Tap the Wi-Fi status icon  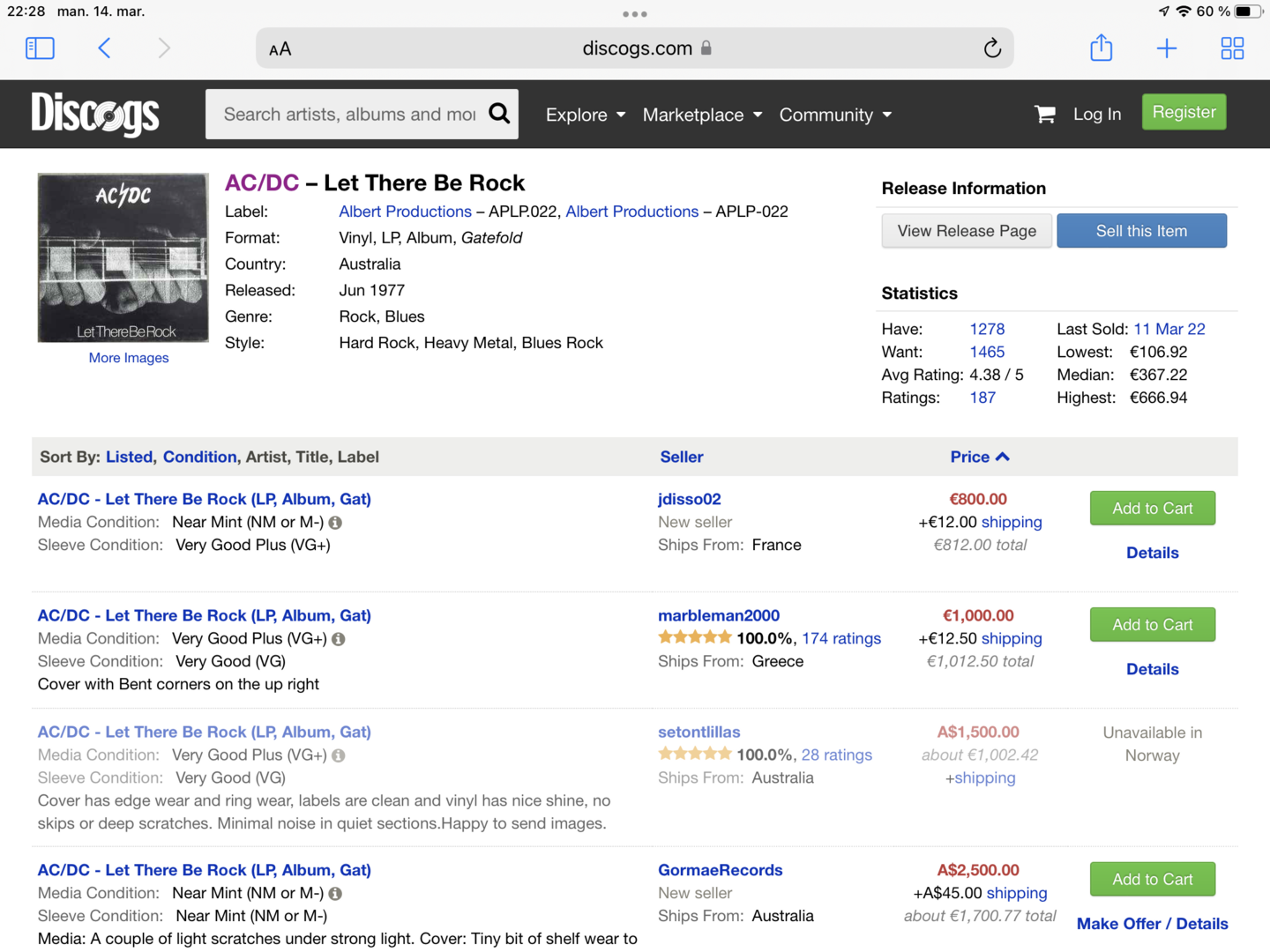click(1184, 11)
